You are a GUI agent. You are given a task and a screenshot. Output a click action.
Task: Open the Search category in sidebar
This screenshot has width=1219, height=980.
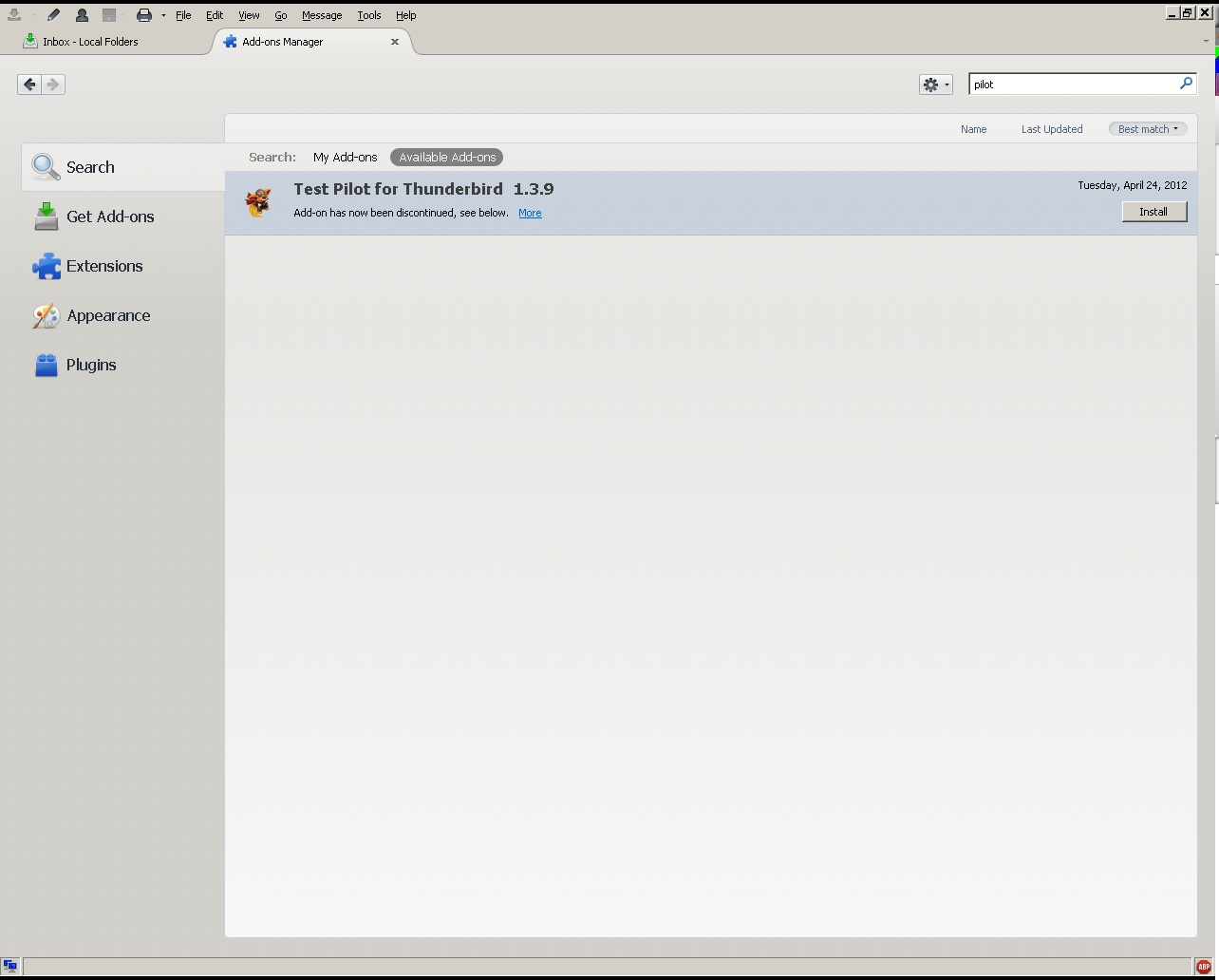coord(123,167)
